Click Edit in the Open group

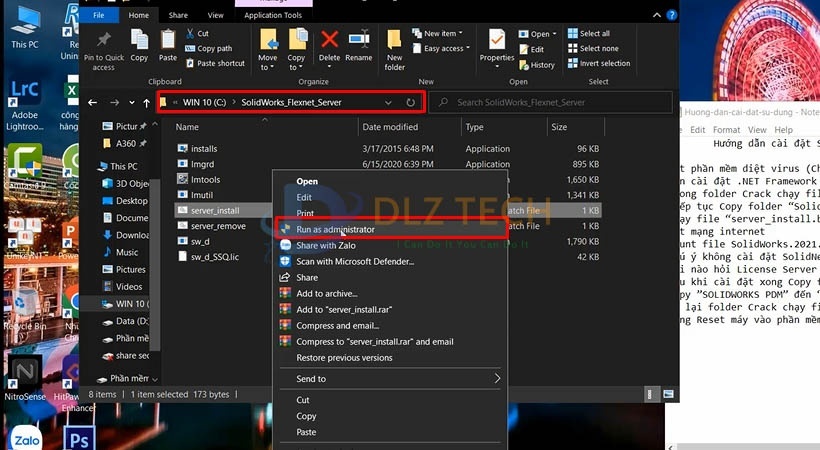532,49
